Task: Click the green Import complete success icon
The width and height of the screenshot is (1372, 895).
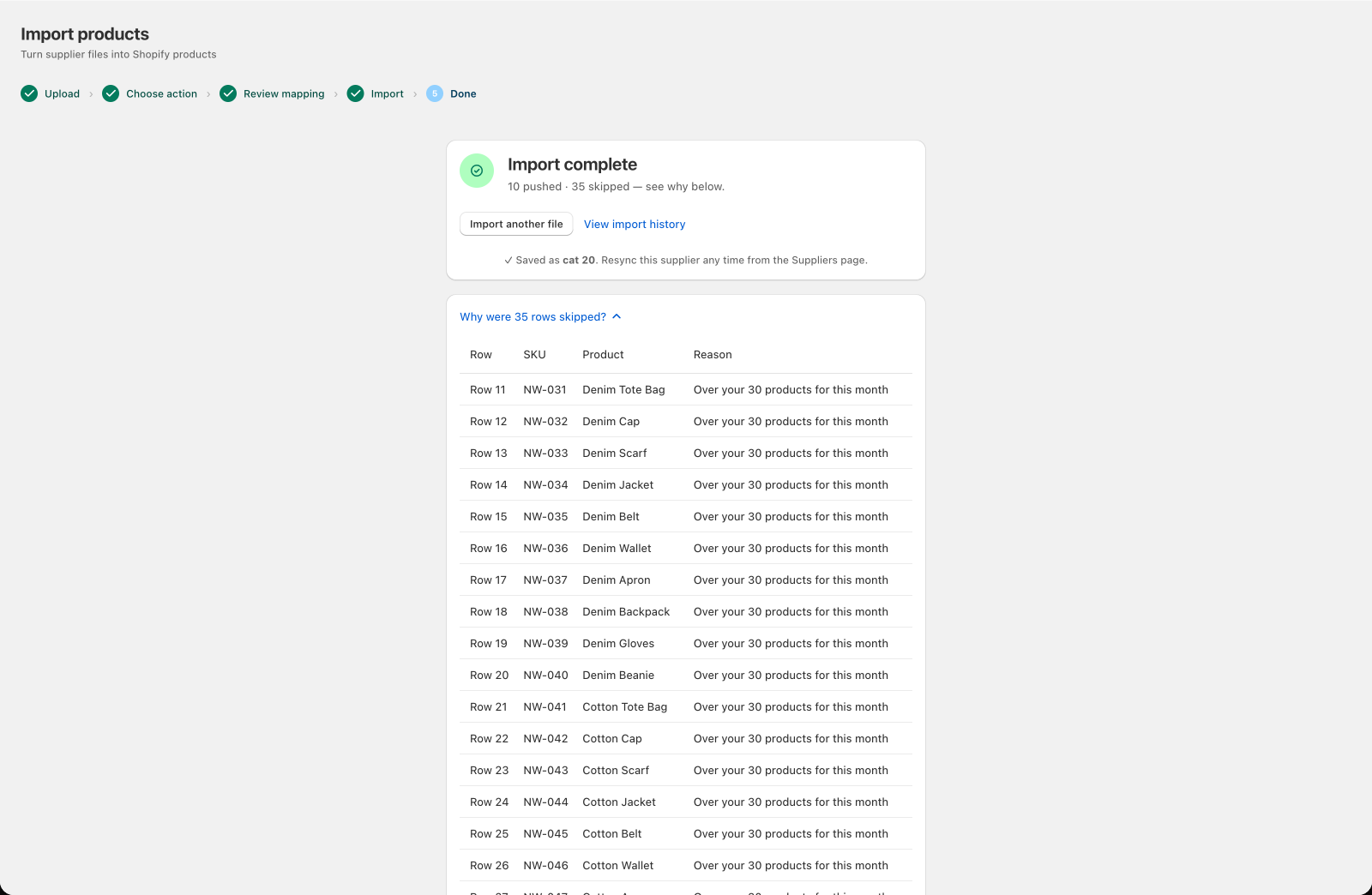Action: click(477, 171)
